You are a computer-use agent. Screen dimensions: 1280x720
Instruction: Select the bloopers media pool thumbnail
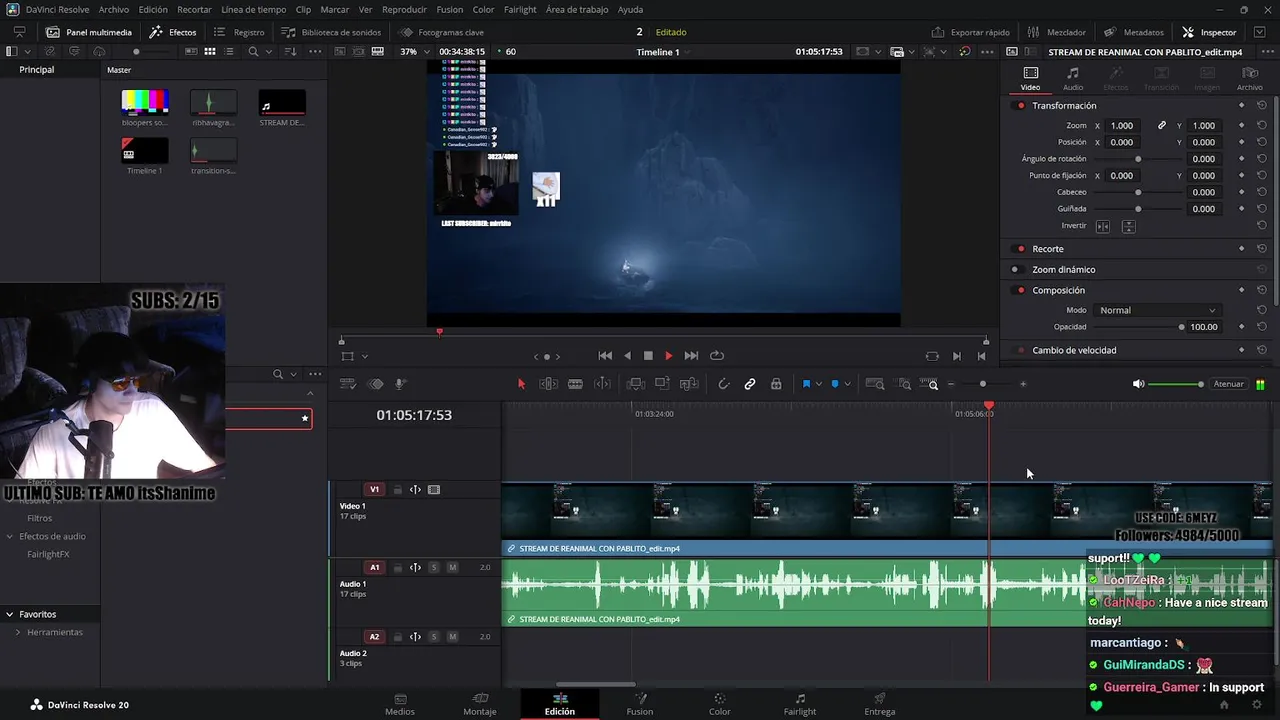145,102
